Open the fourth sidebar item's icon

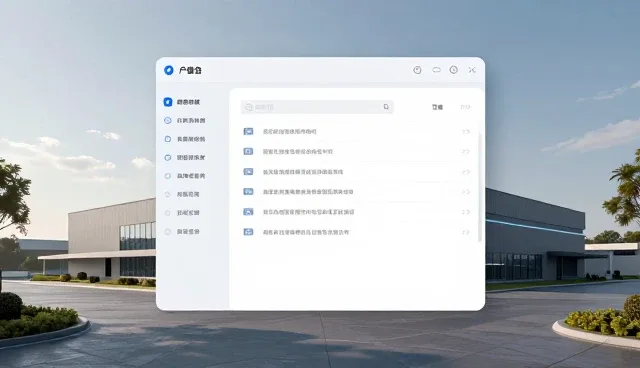tap(168, 157)
